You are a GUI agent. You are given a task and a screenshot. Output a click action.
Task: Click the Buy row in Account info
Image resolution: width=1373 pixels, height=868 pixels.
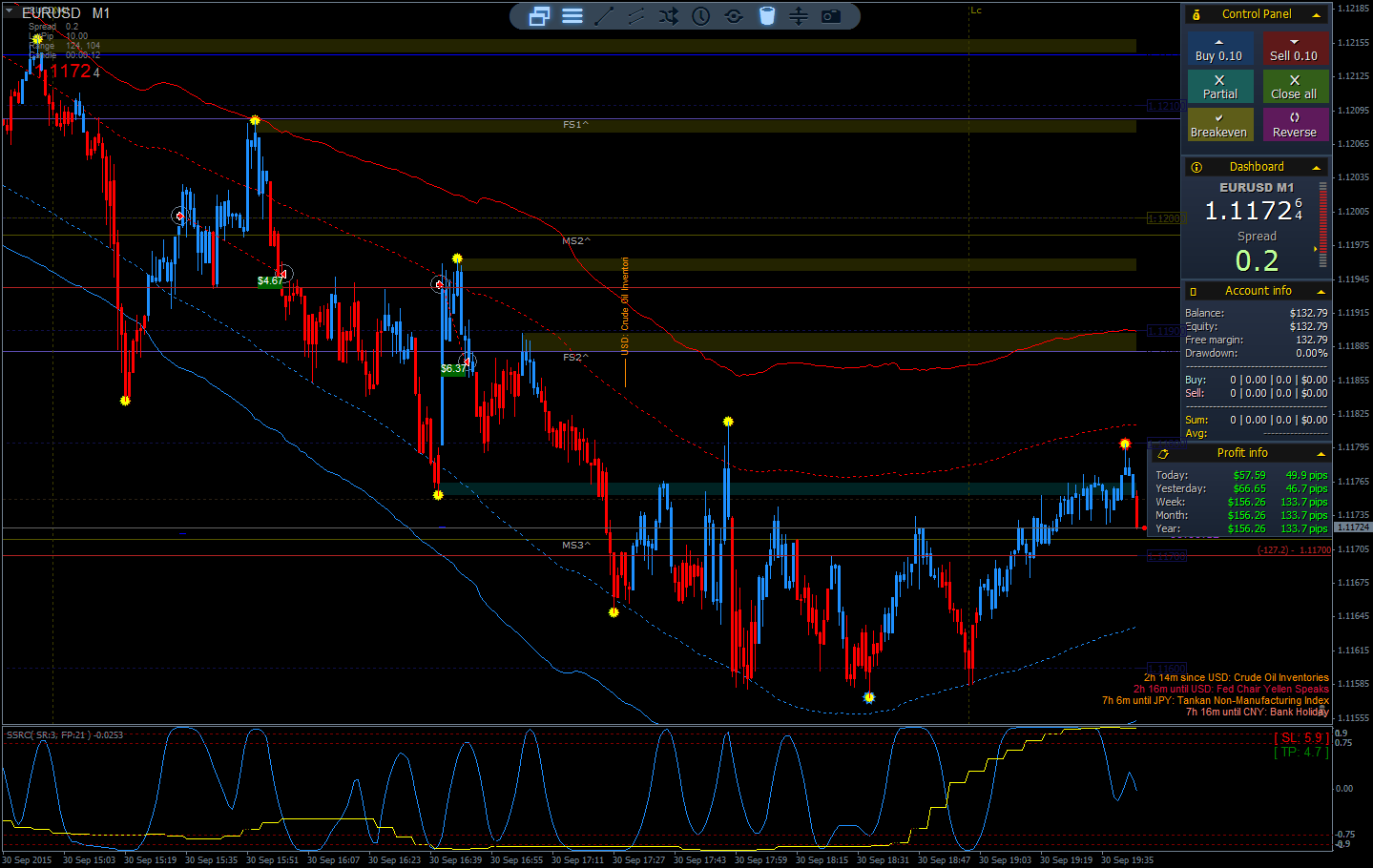point(1256,380)
